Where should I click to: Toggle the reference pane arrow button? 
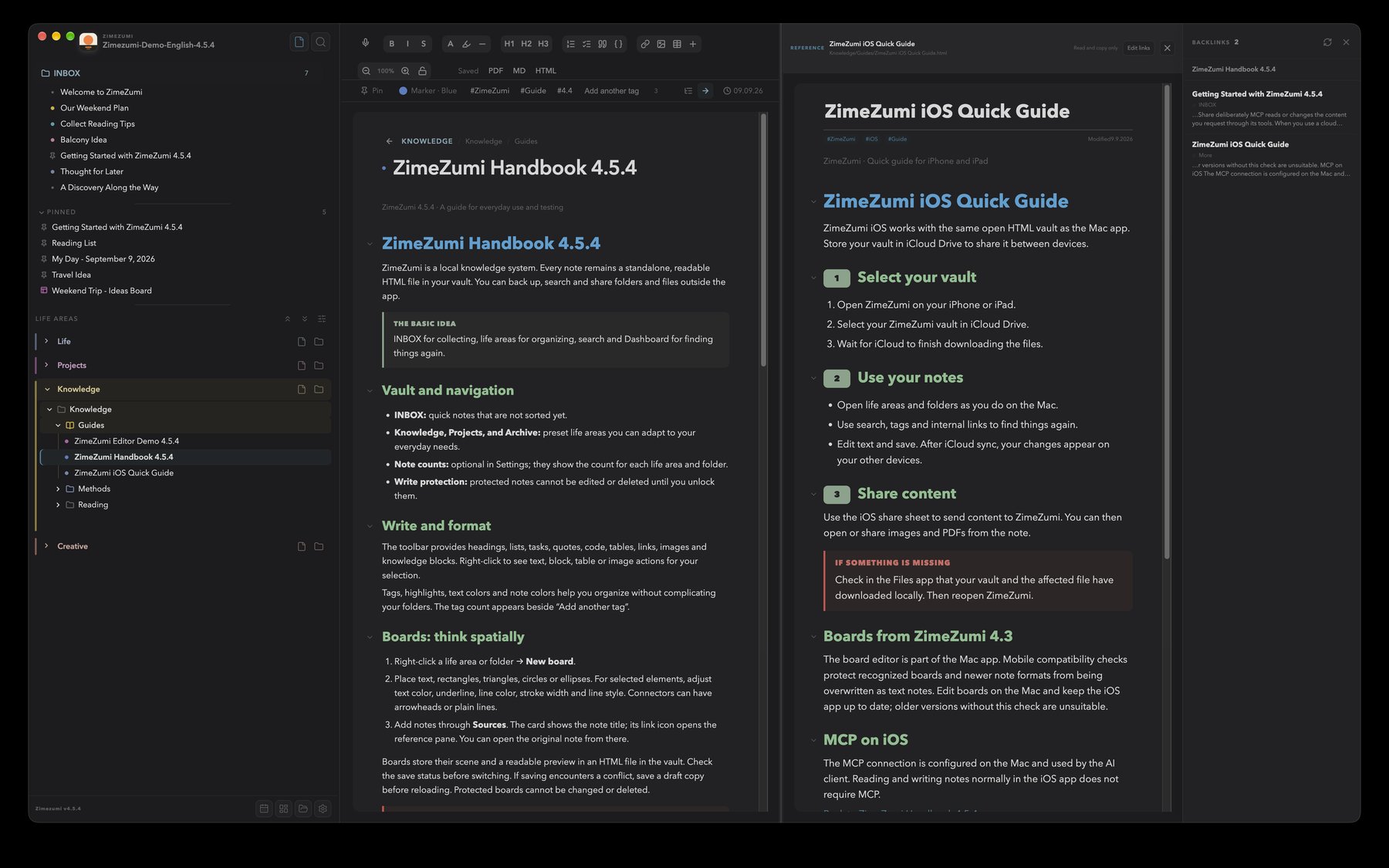705,90
